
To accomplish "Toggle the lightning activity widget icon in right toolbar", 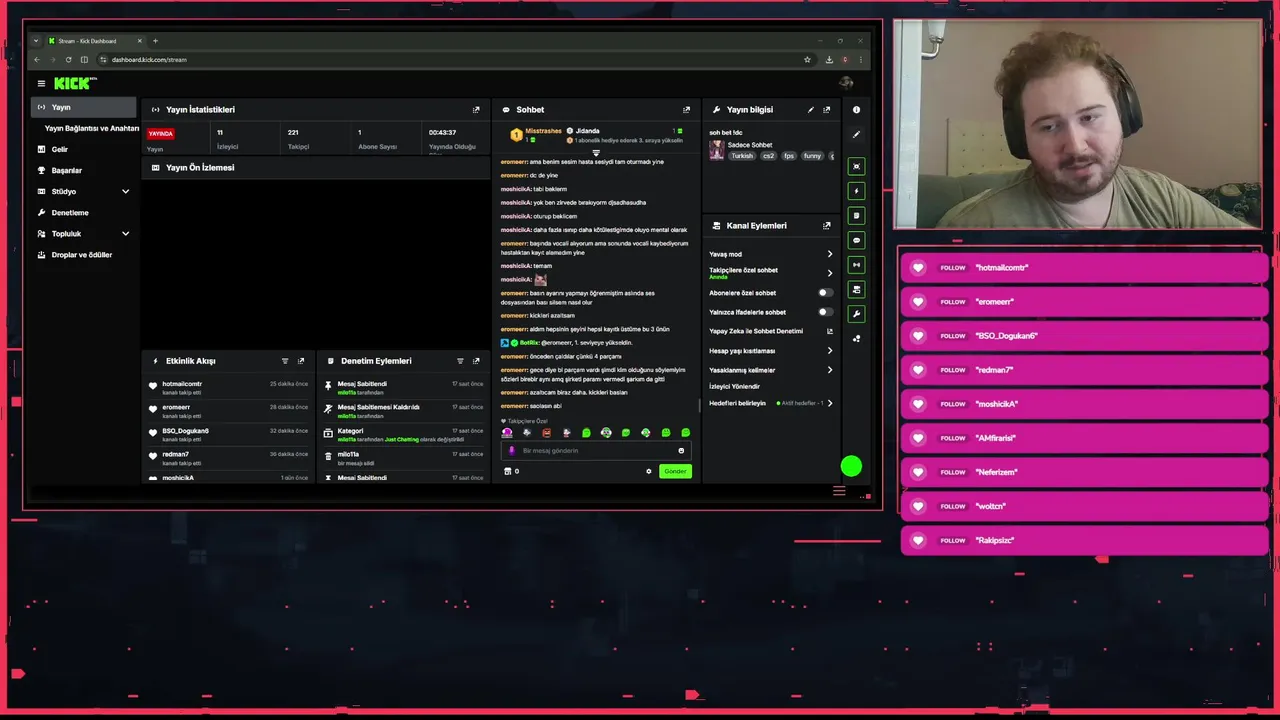I will tap(856, 190).
